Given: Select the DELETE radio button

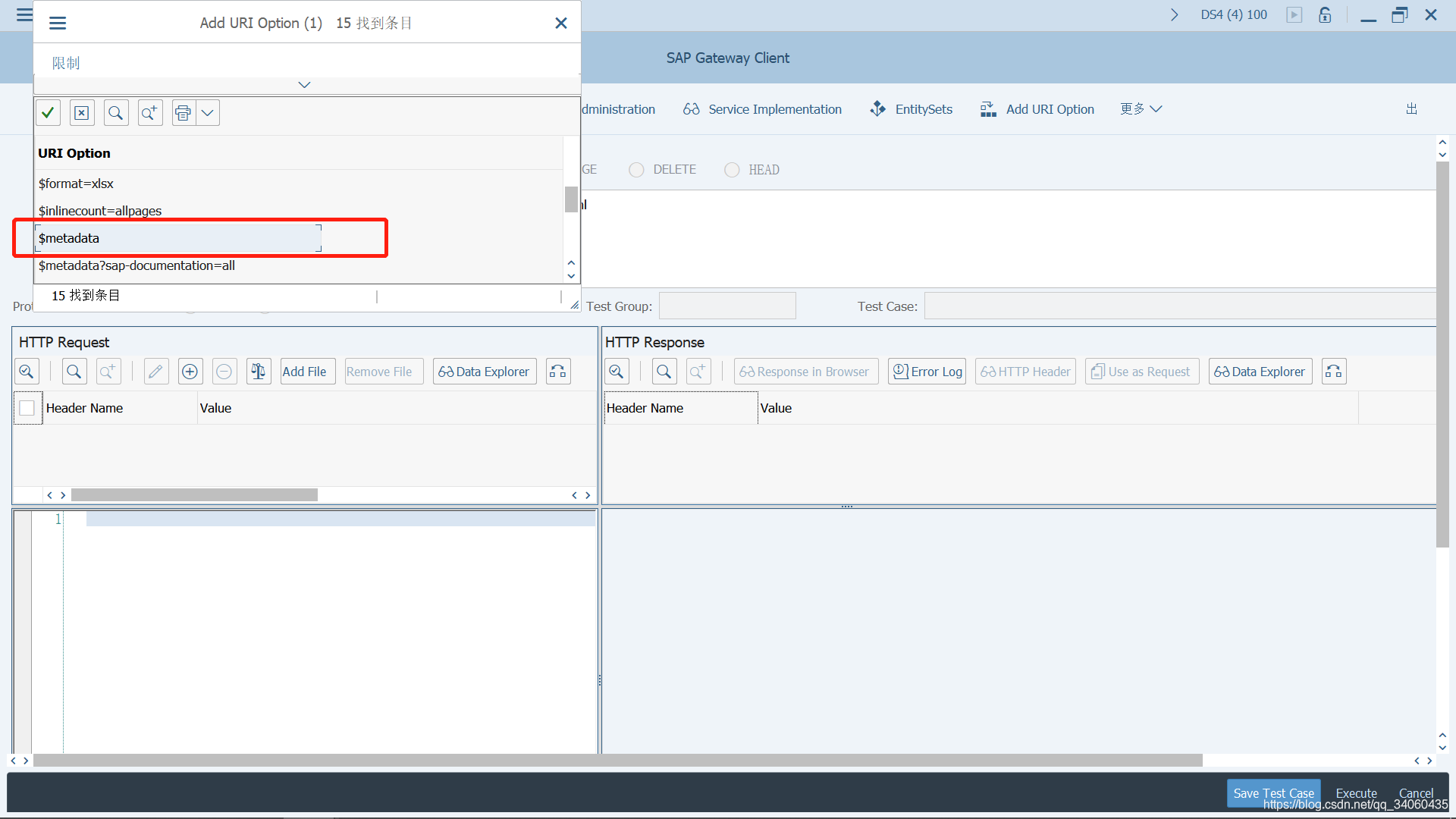Looking at the screenshot, I should point(636,170).
